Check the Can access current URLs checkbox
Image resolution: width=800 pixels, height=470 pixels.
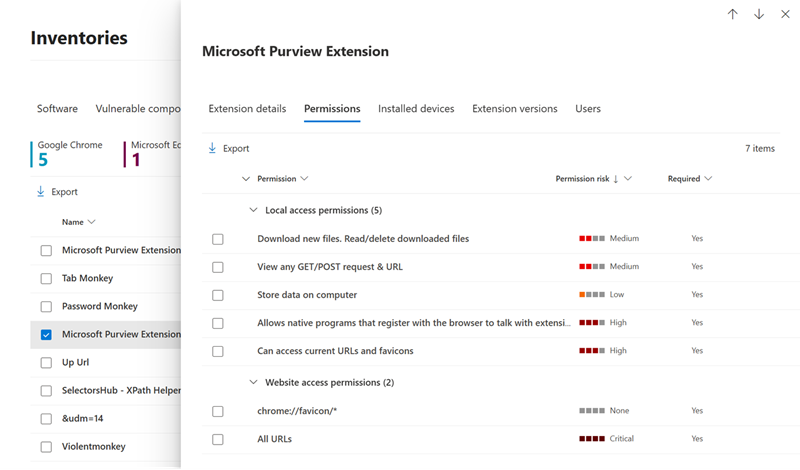(218, 351)
